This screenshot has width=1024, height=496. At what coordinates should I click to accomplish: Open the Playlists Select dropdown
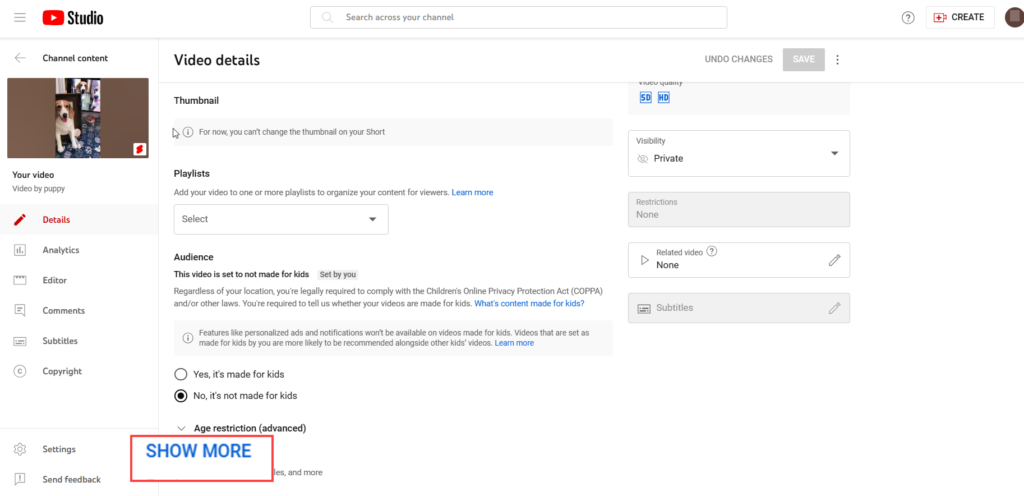pos(281,219)
